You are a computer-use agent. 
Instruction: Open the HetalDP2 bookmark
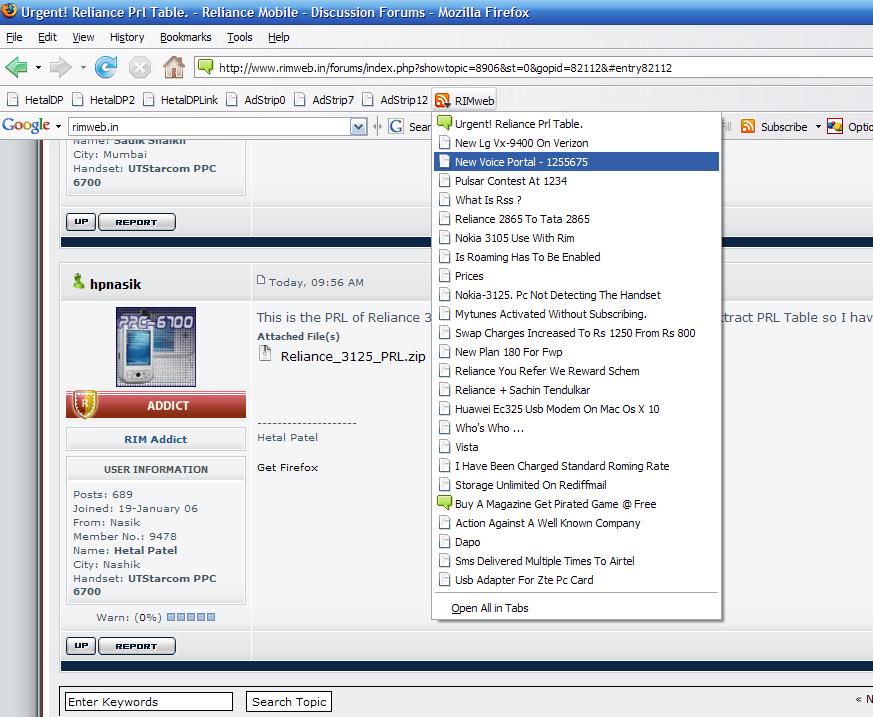click(104, 100)
